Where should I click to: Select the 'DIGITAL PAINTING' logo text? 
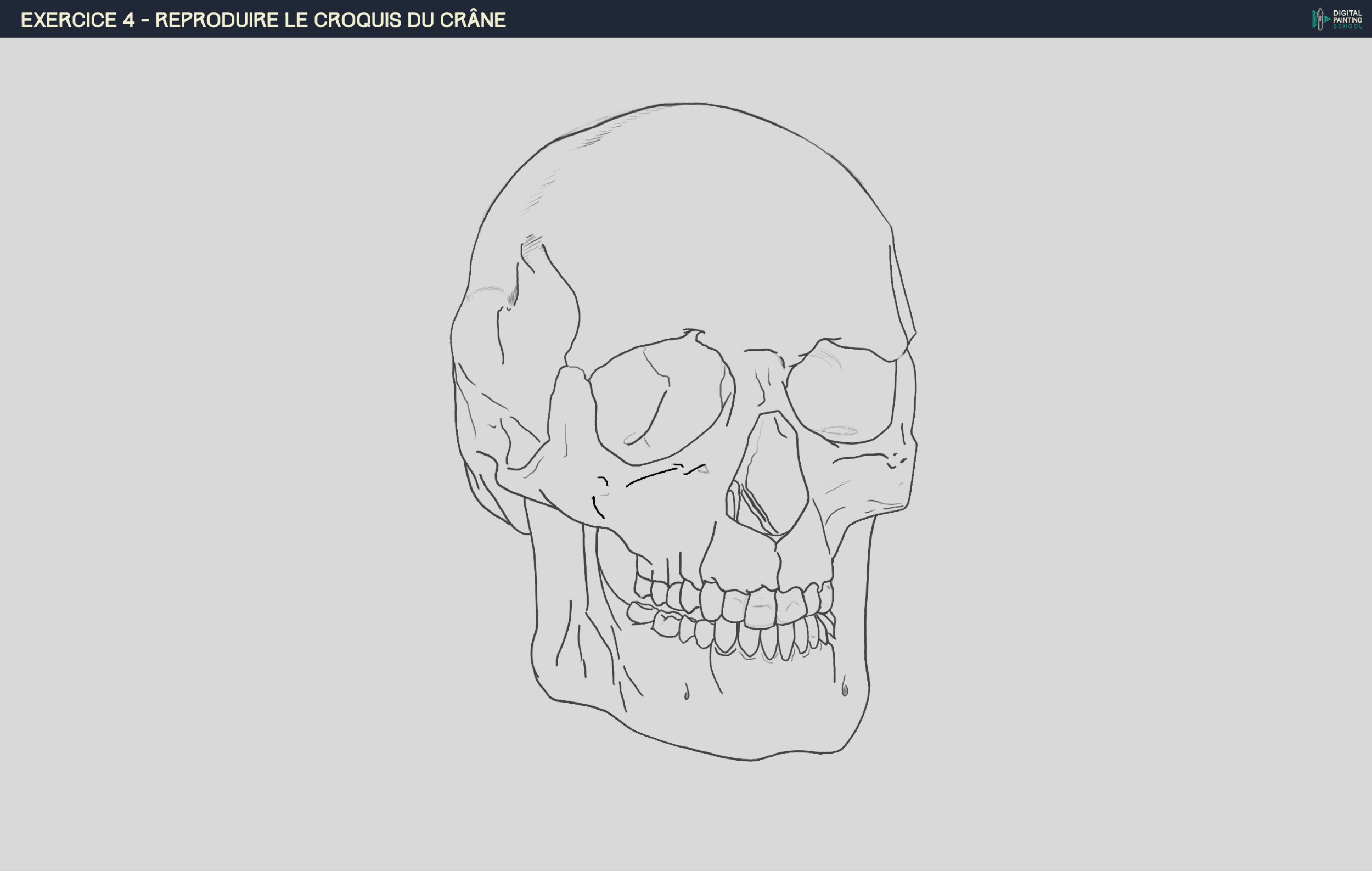tap(1347, 16)
